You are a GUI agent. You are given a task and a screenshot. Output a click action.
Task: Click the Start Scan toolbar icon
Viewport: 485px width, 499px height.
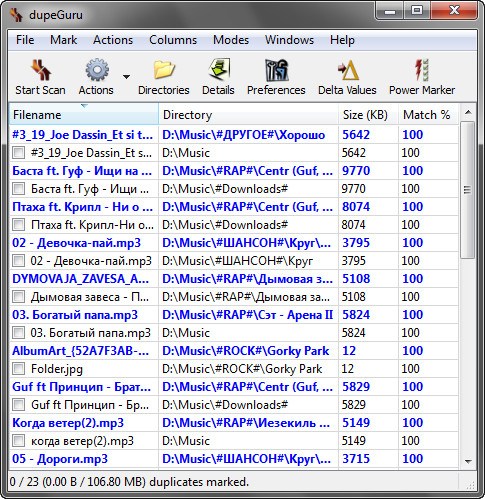coord(41,70)
